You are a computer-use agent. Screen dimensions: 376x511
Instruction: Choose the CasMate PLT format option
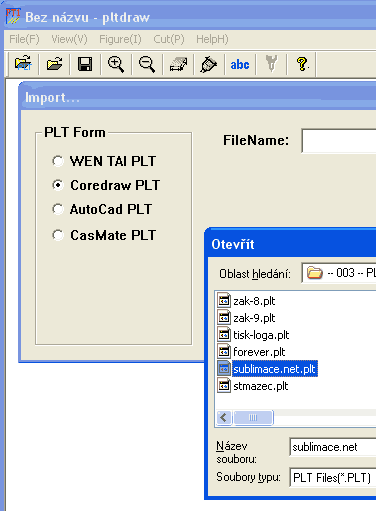pos(58,235)
